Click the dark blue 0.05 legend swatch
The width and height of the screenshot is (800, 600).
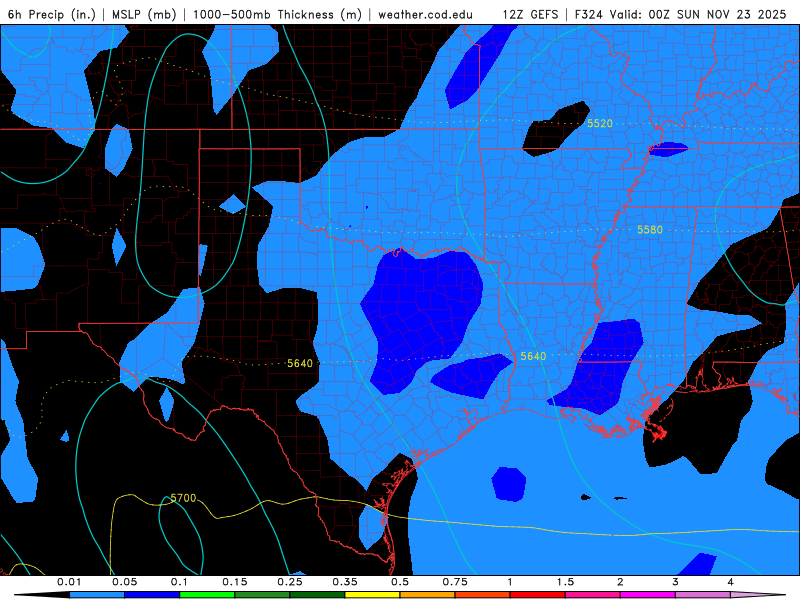click(152, 595)
